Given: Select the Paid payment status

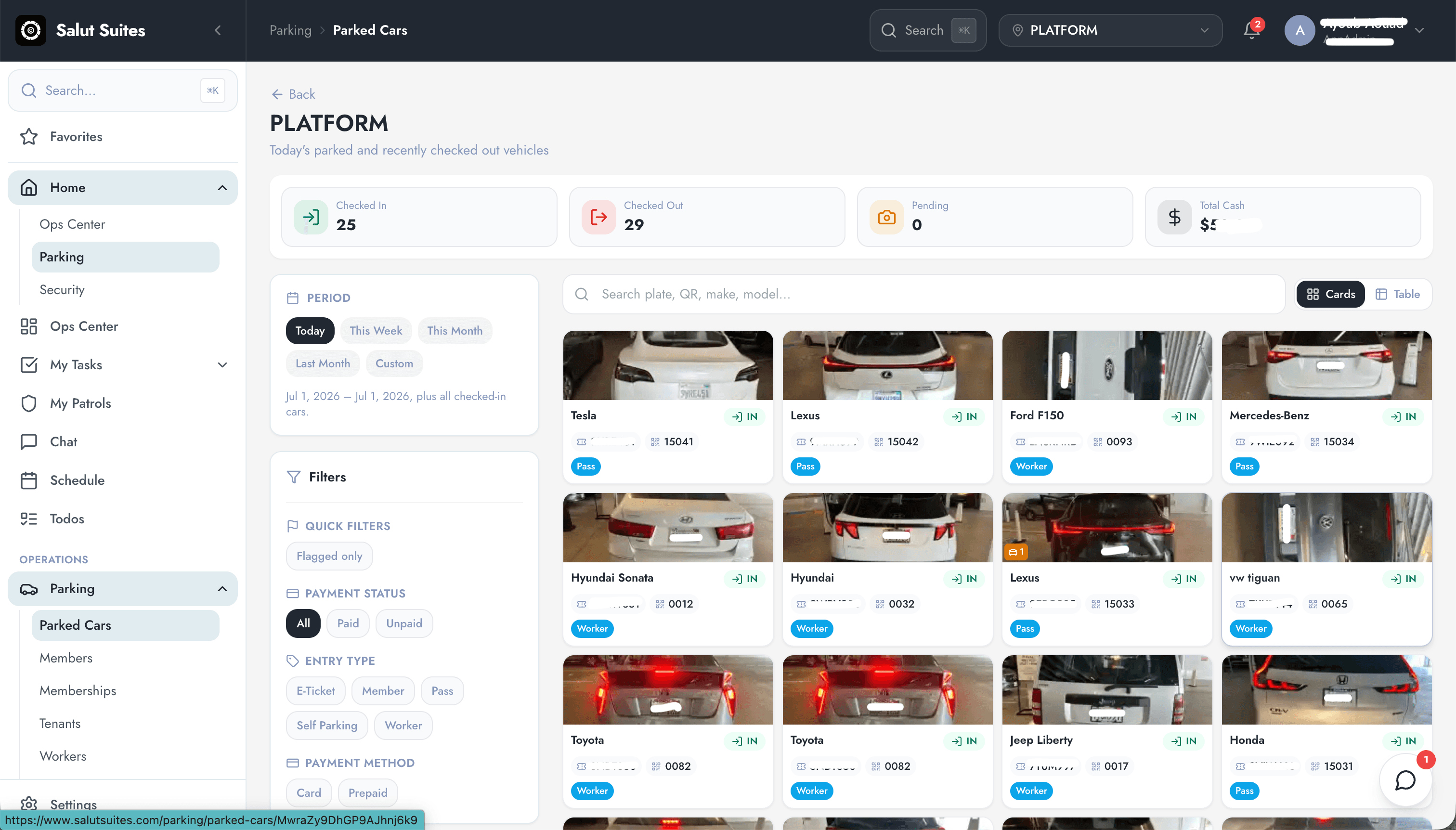Looking at the screenshot, I should pyautogui.click(x=348, y=623).
